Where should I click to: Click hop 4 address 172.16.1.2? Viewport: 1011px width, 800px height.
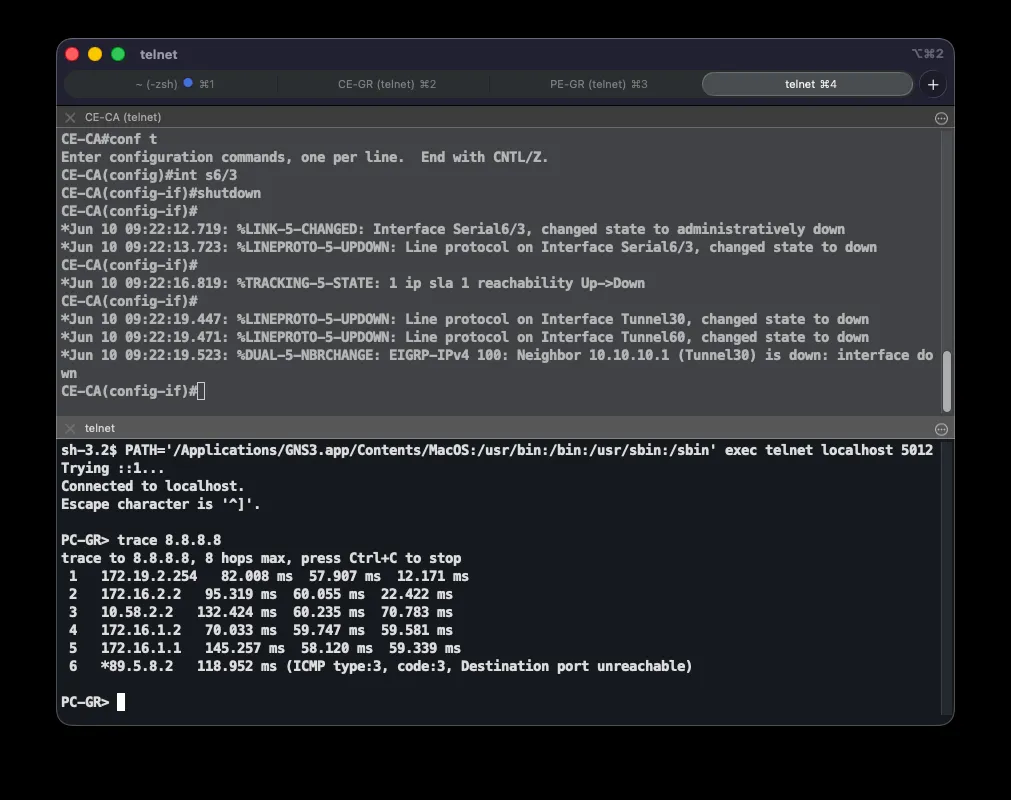click(x=141, y=630)
